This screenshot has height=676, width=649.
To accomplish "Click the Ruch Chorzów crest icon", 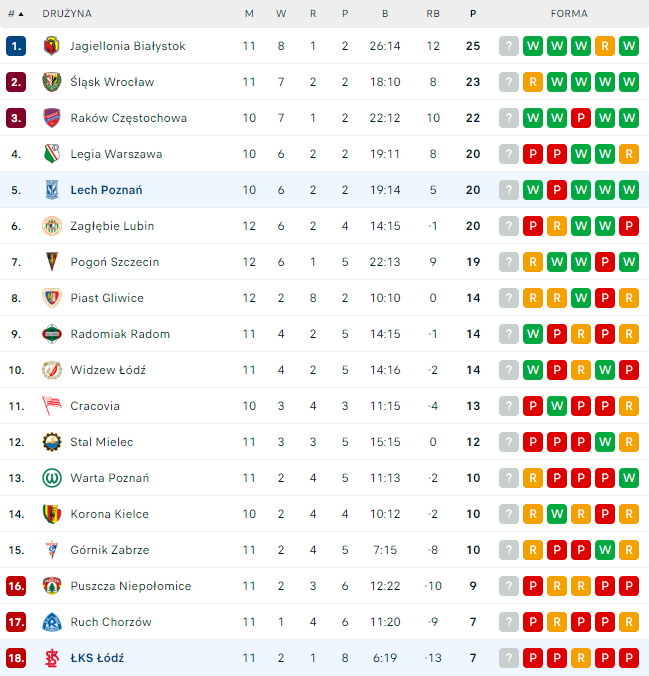I will pyautogui.click(x=52, y=622).
